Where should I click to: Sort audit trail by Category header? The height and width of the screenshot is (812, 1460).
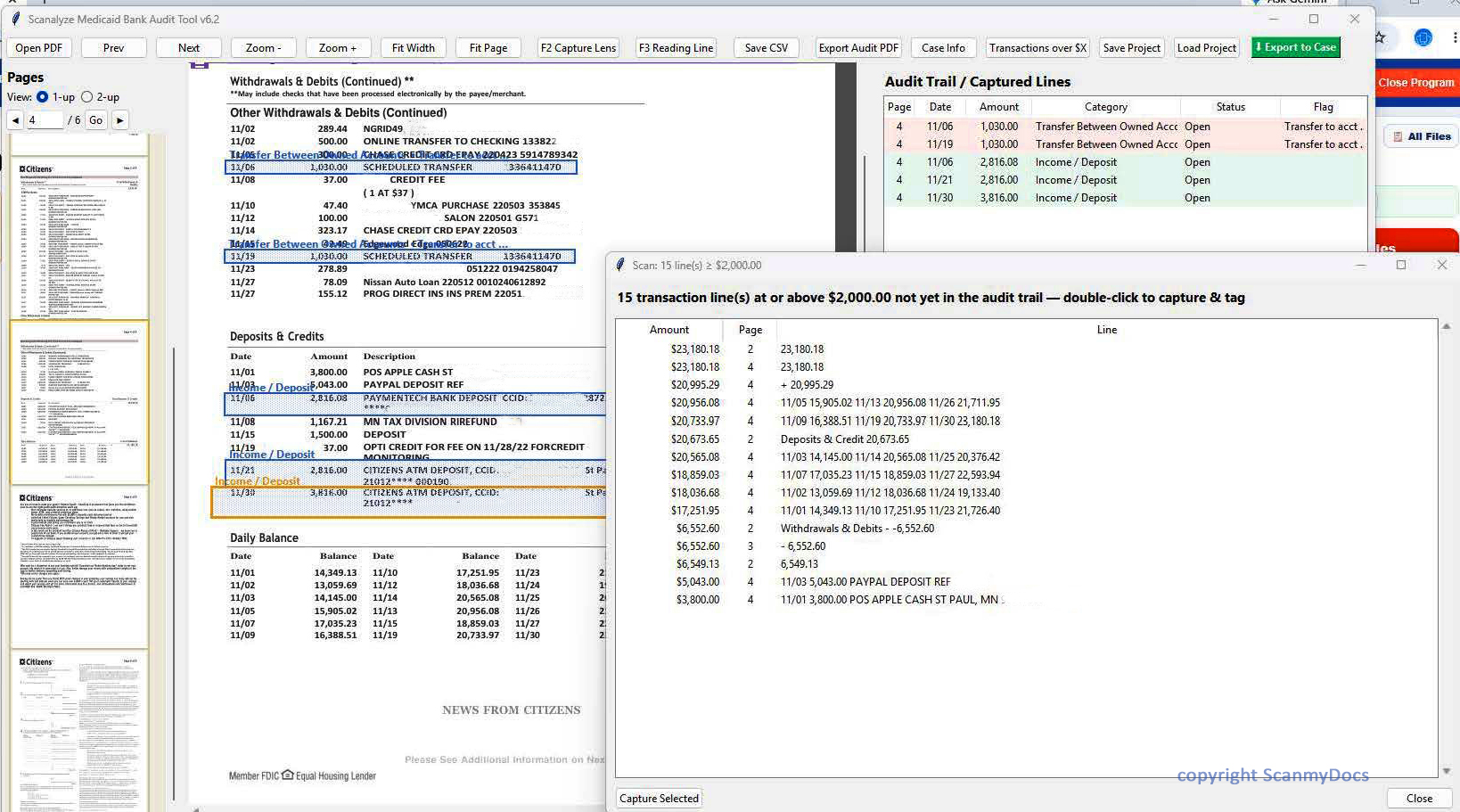click(x=1105, y=107)
